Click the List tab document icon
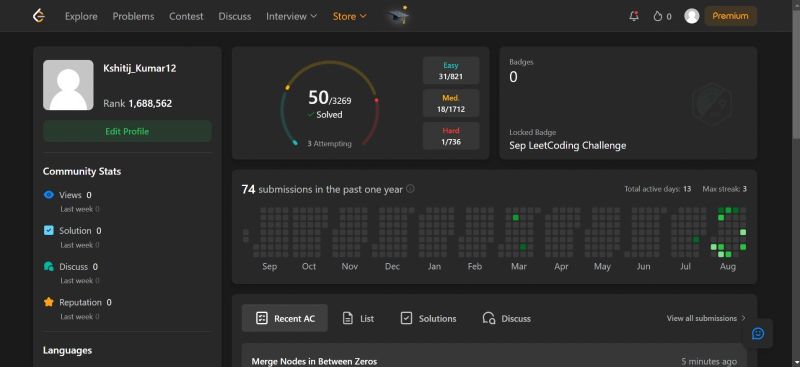Screen dimensions: 800x367 coord(347,319)
